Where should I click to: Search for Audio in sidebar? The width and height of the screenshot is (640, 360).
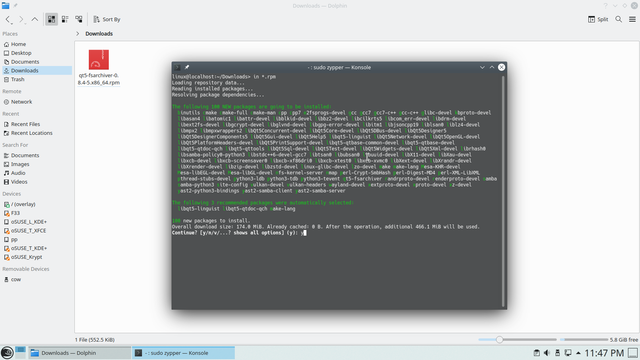(x=18, y=173)
